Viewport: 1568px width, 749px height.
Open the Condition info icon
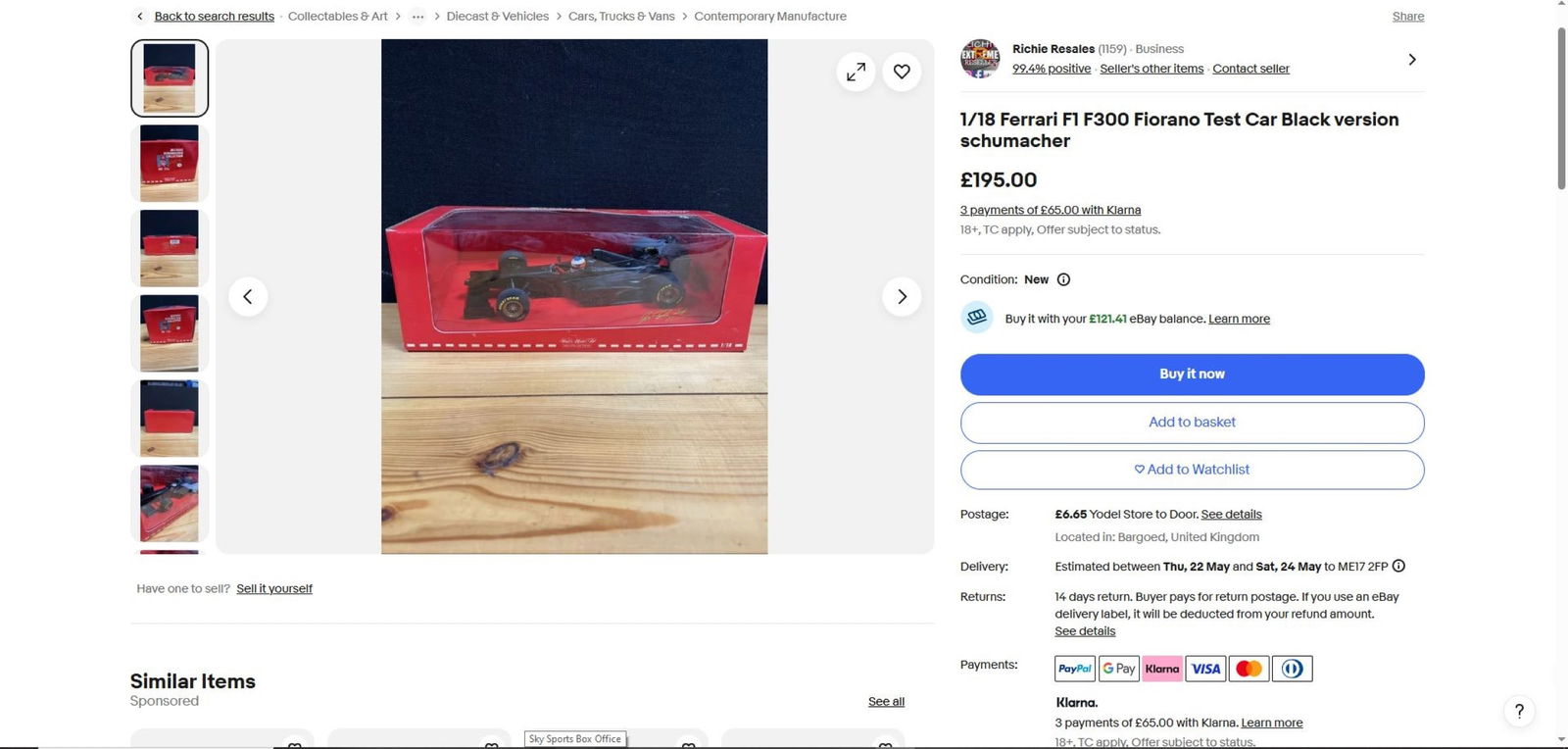click(x=1063, y=279)
